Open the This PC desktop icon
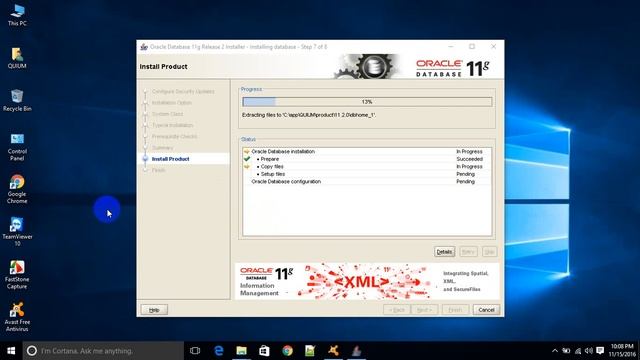The image size is (640, 360). 17,16
